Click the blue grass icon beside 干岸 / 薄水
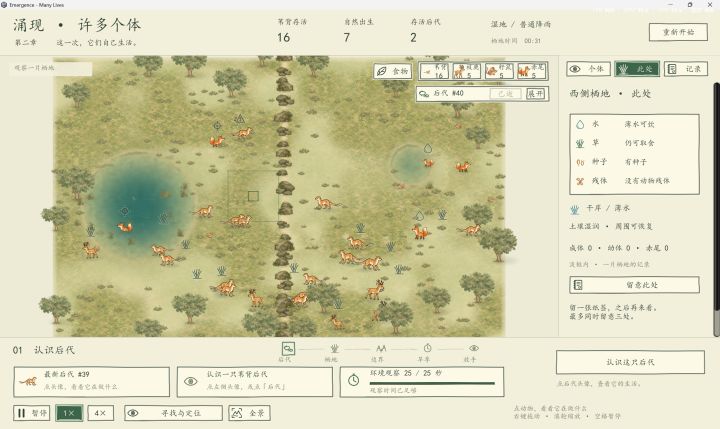The height and width of the screenshot is (429, 720). pos(574,209)
